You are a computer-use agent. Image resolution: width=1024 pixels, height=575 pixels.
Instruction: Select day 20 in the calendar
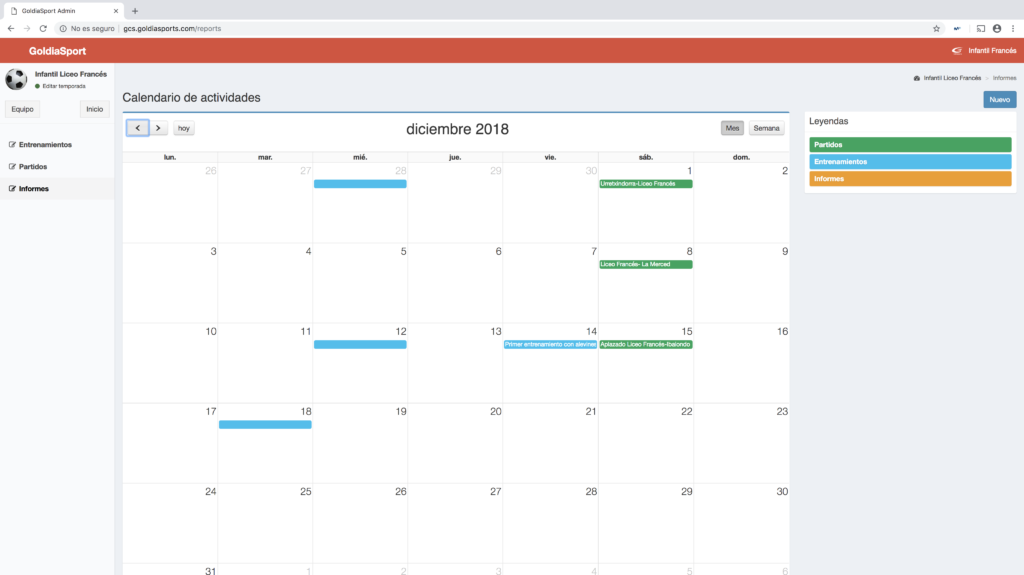pos(496,412)
